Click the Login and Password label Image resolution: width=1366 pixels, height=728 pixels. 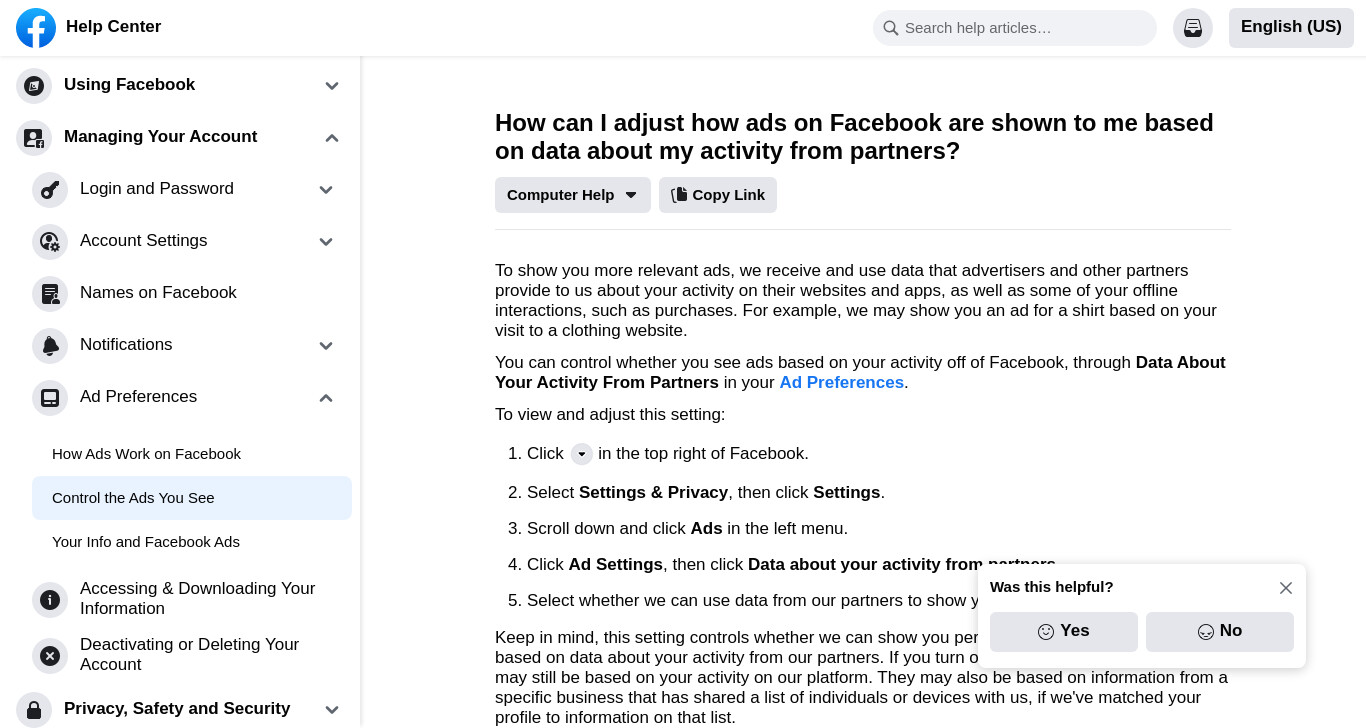click(x=157, y=189)
